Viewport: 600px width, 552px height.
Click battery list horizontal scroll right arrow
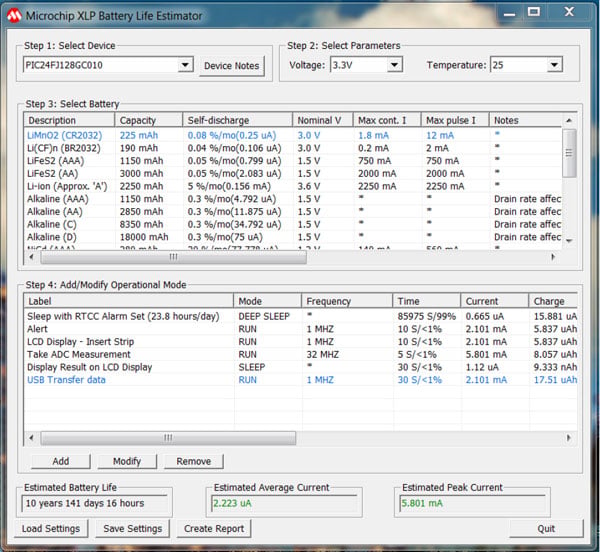553,257
